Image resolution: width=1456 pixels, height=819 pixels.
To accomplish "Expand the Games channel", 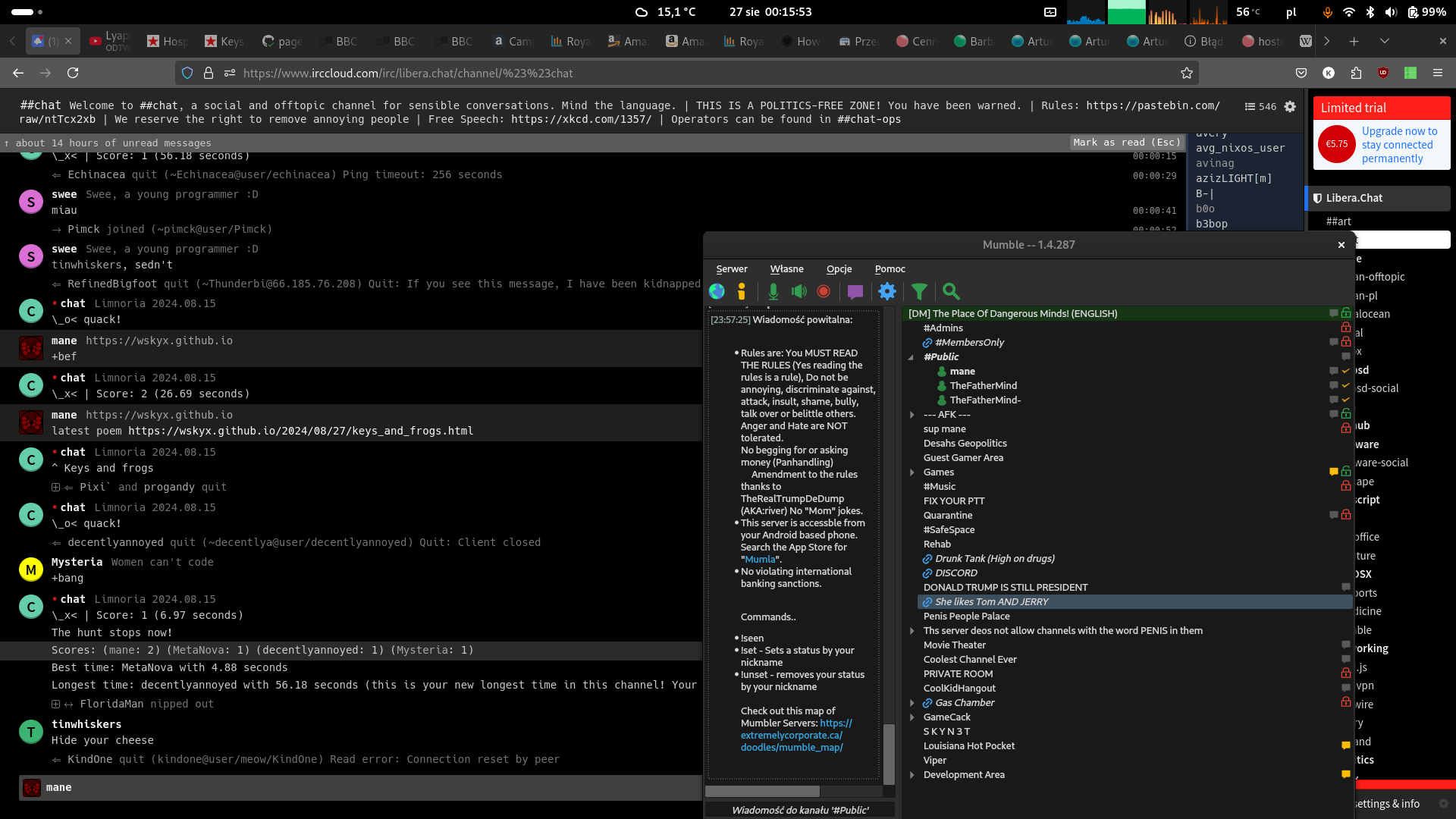I will [x=912, y=472].
